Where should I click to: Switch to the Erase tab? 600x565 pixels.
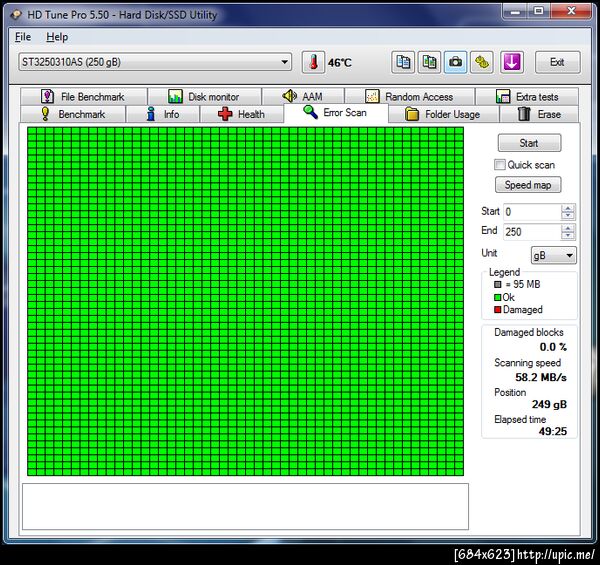[x=539, y=114]
